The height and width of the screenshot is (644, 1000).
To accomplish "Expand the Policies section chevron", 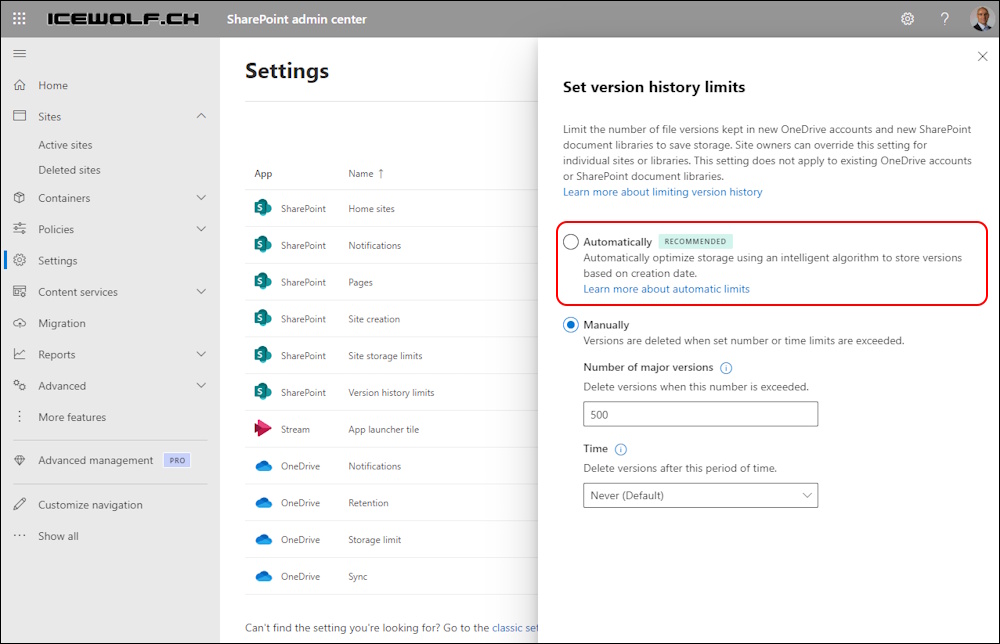I will coord(201,229).
